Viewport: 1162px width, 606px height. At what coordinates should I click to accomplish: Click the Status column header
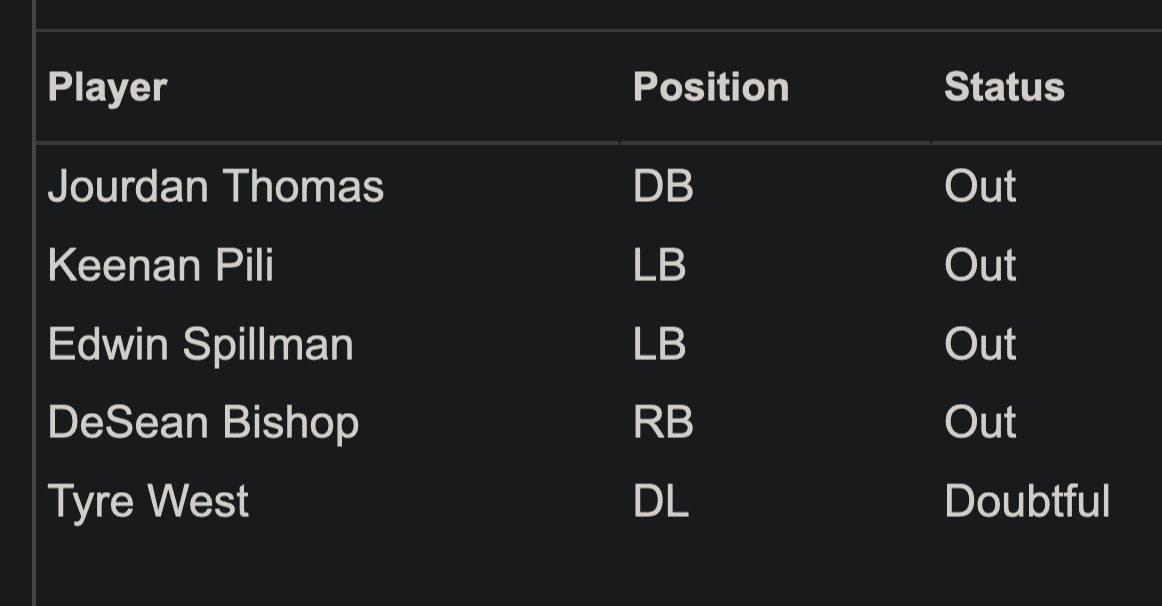click(x=1004, y=87)
